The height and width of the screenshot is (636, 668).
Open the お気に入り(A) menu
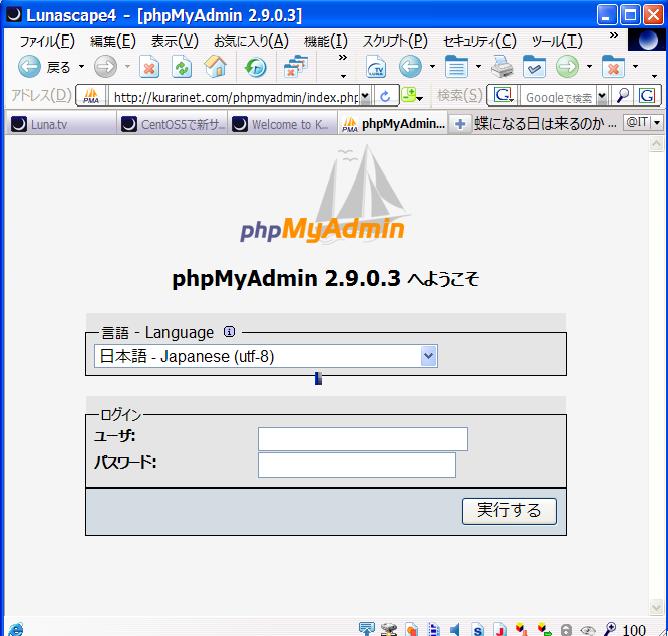pyautogui.click(x=251, y=41)
